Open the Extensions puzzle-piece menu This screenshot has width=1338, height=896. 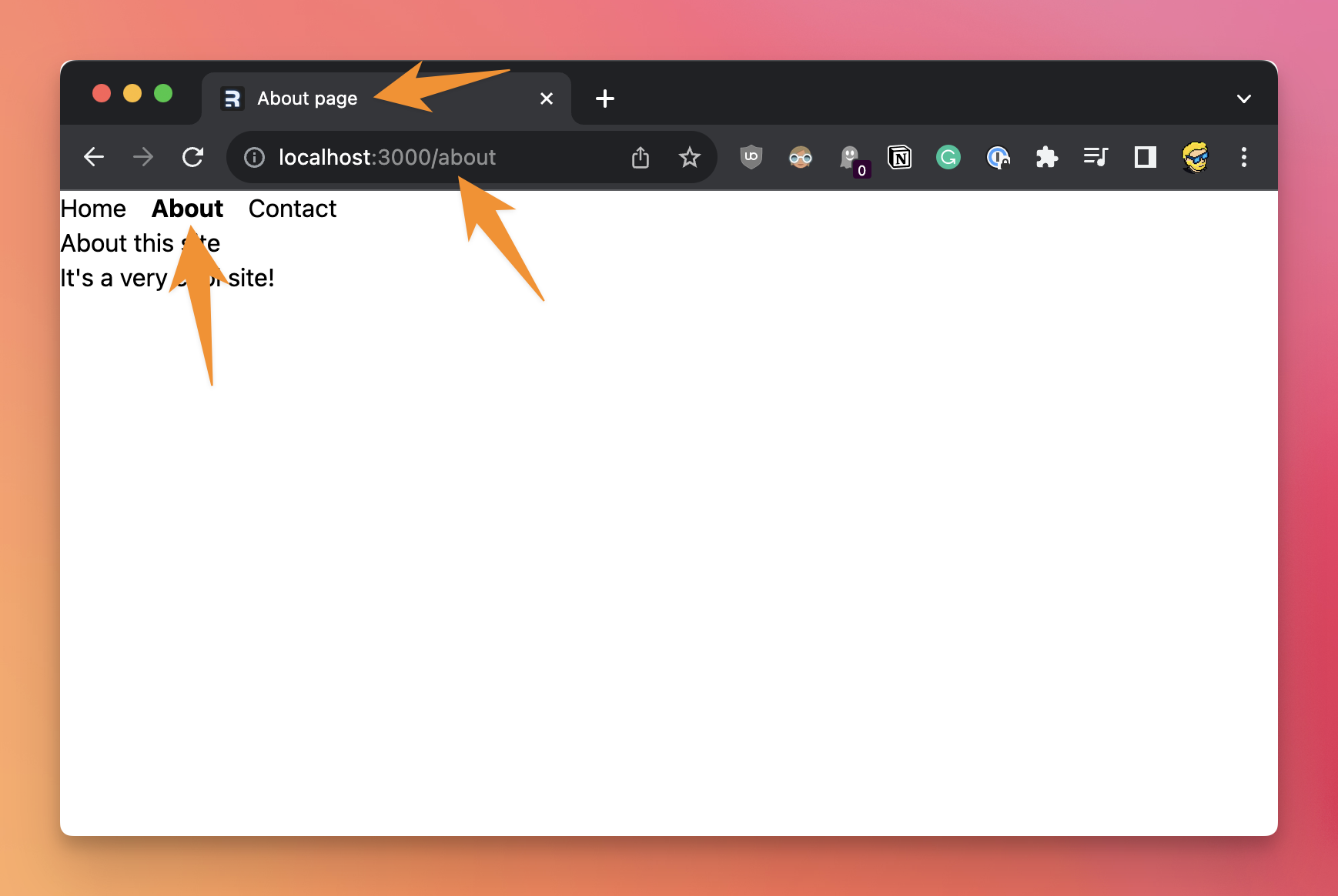tap(1046, 157)
